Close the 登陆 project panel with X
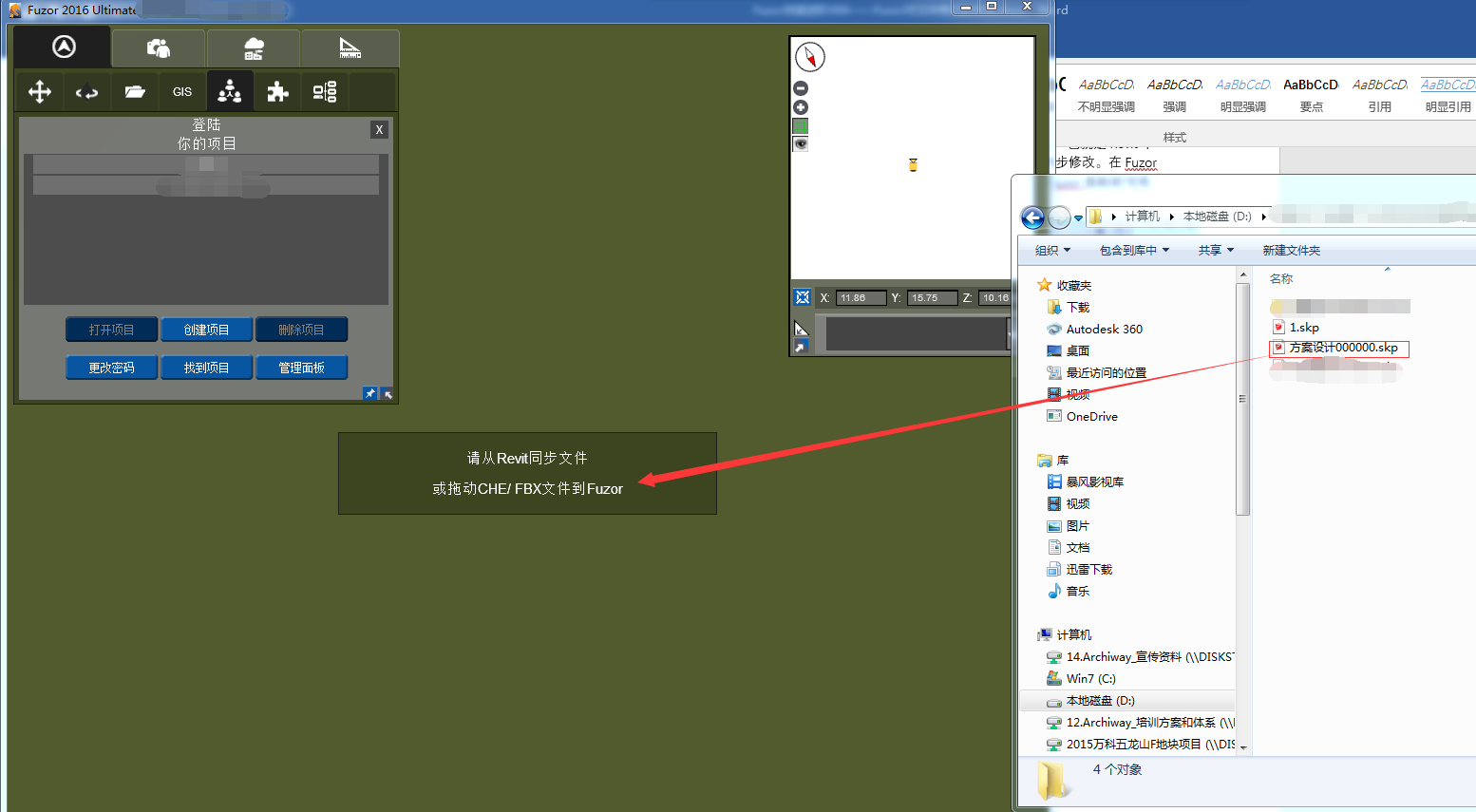This screenshot has width=1476, height=812. point(379,130)
